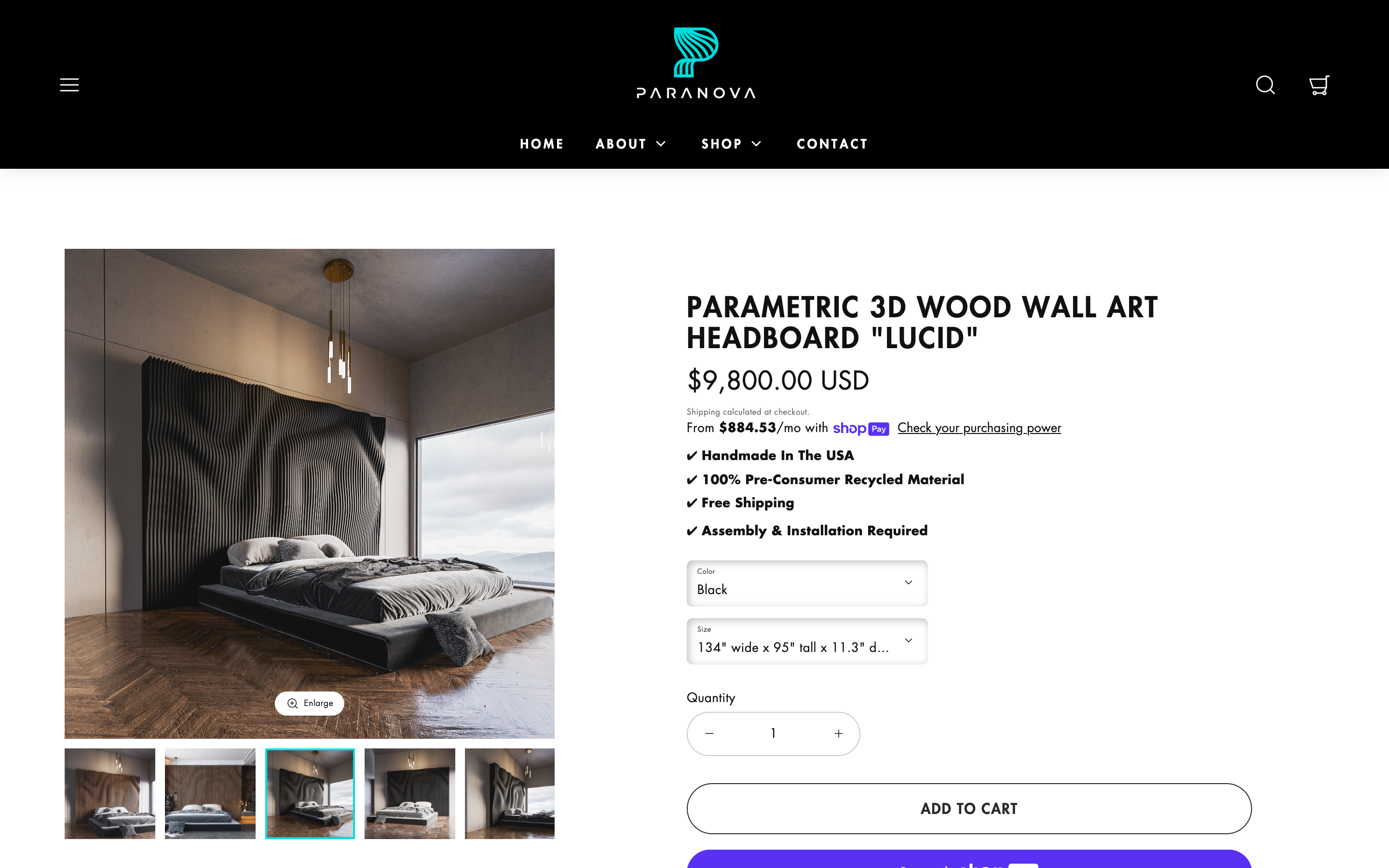This screenshot has width=1389, height=868.
Task: Click the Enlarge image button
Action: 309,703
